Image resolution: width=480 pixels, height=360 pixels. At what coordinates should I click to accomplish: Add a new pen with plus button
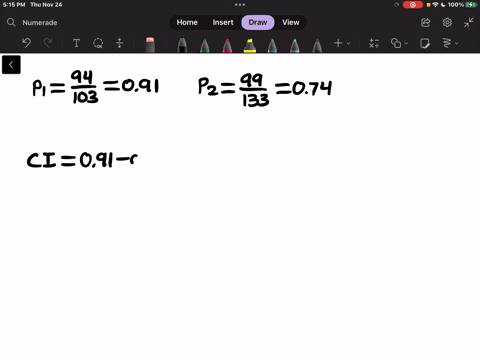(x=338, y=43)
